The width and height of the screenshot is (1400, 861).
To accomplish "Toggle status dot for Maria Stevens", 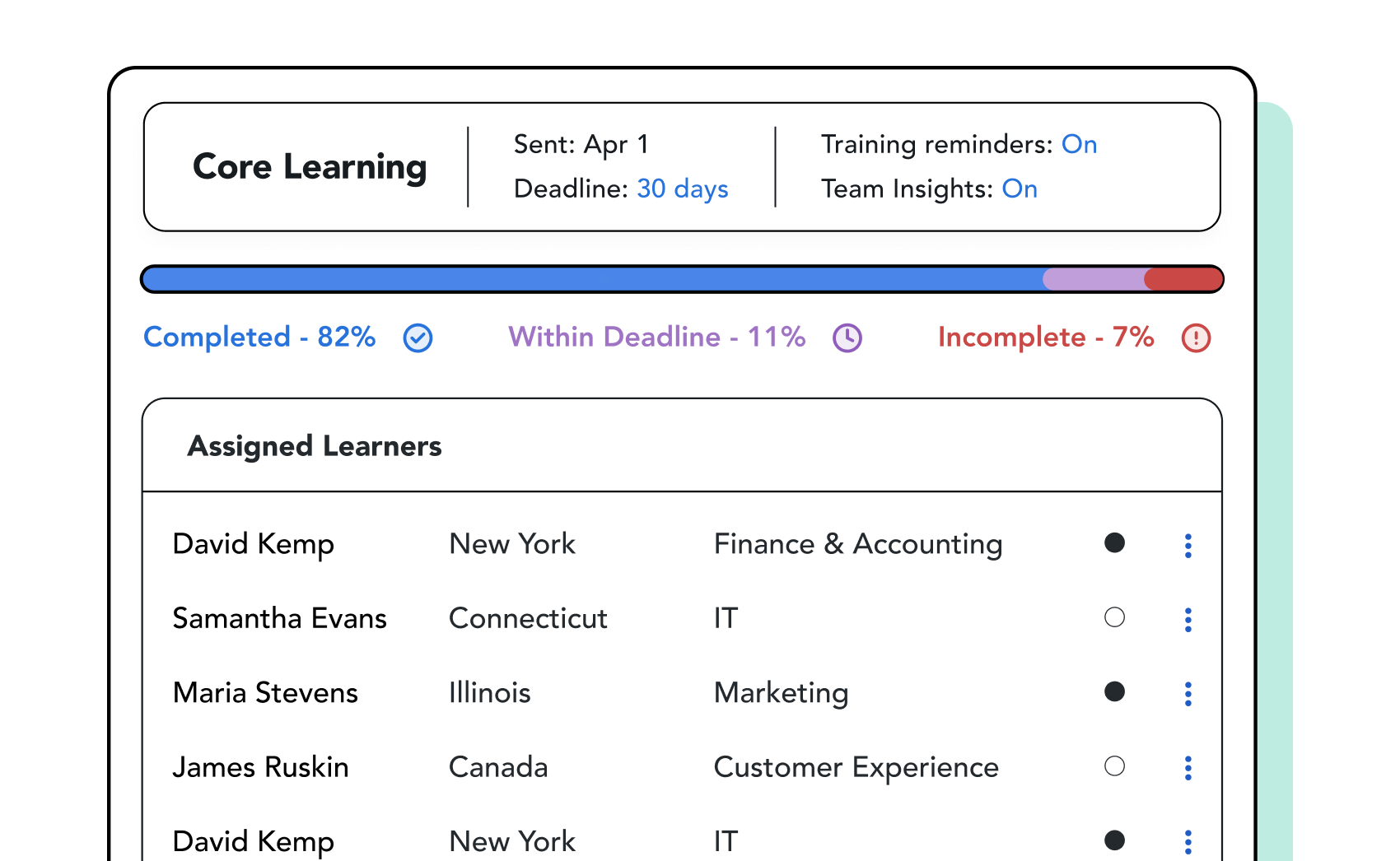I will [x=1114, y=691].
